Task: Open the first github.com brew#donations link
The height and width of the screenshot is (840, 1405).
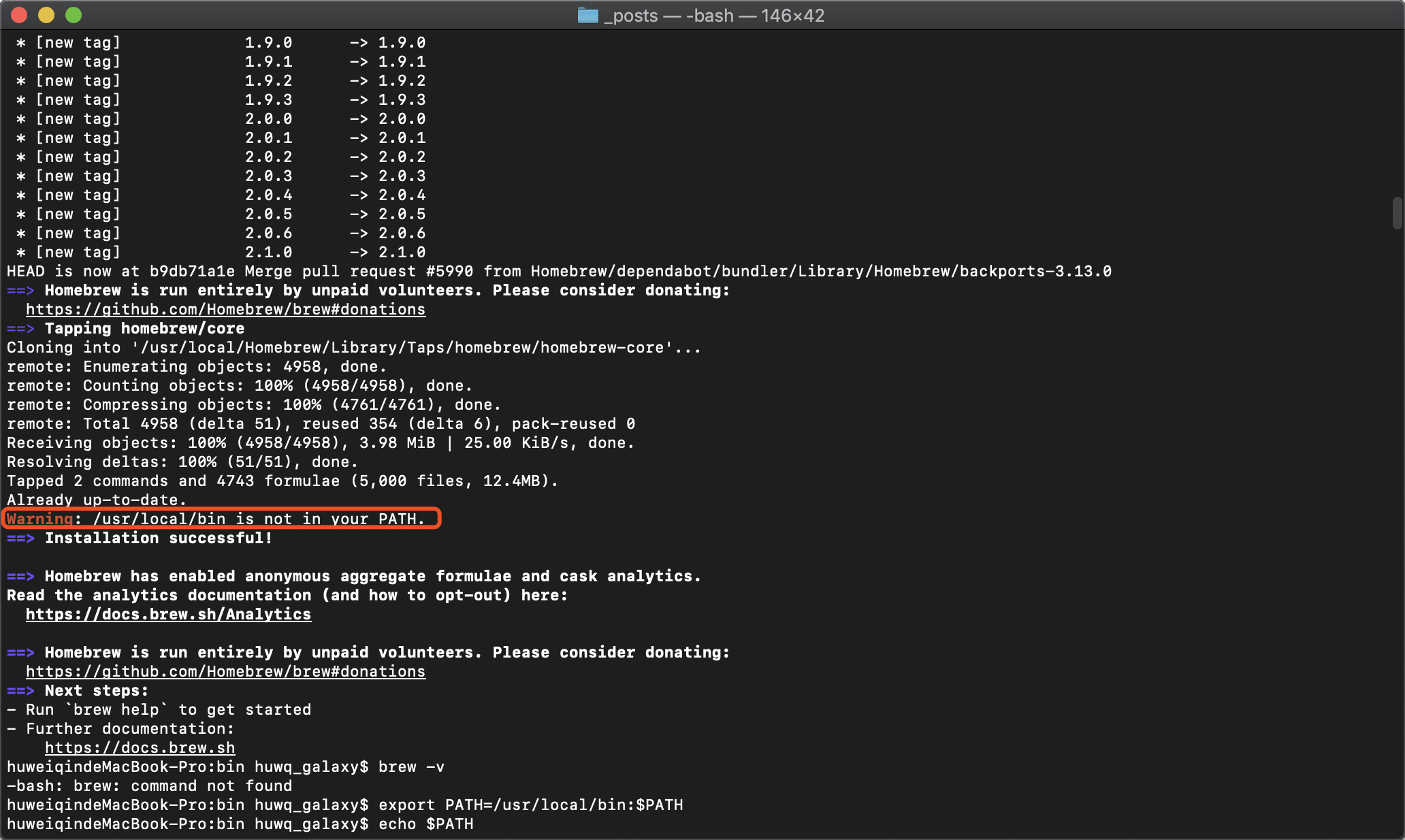Action: (x=225, y=310)
